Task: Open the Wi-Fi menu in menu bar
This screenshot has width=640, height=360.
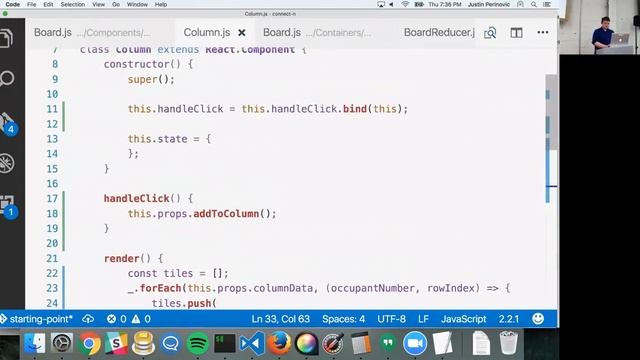Action: [405, 4]
